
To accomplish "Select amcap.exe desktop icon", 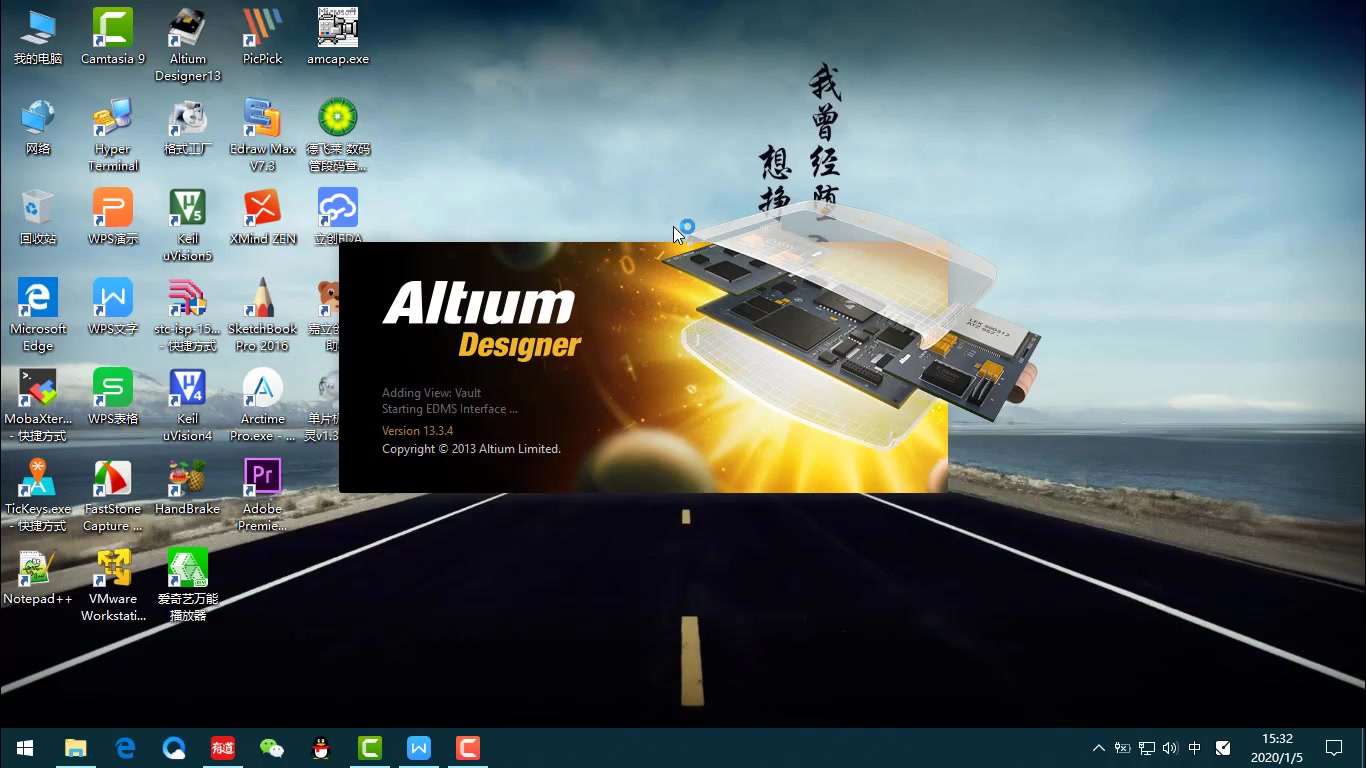I will click(x=338, y=37).
